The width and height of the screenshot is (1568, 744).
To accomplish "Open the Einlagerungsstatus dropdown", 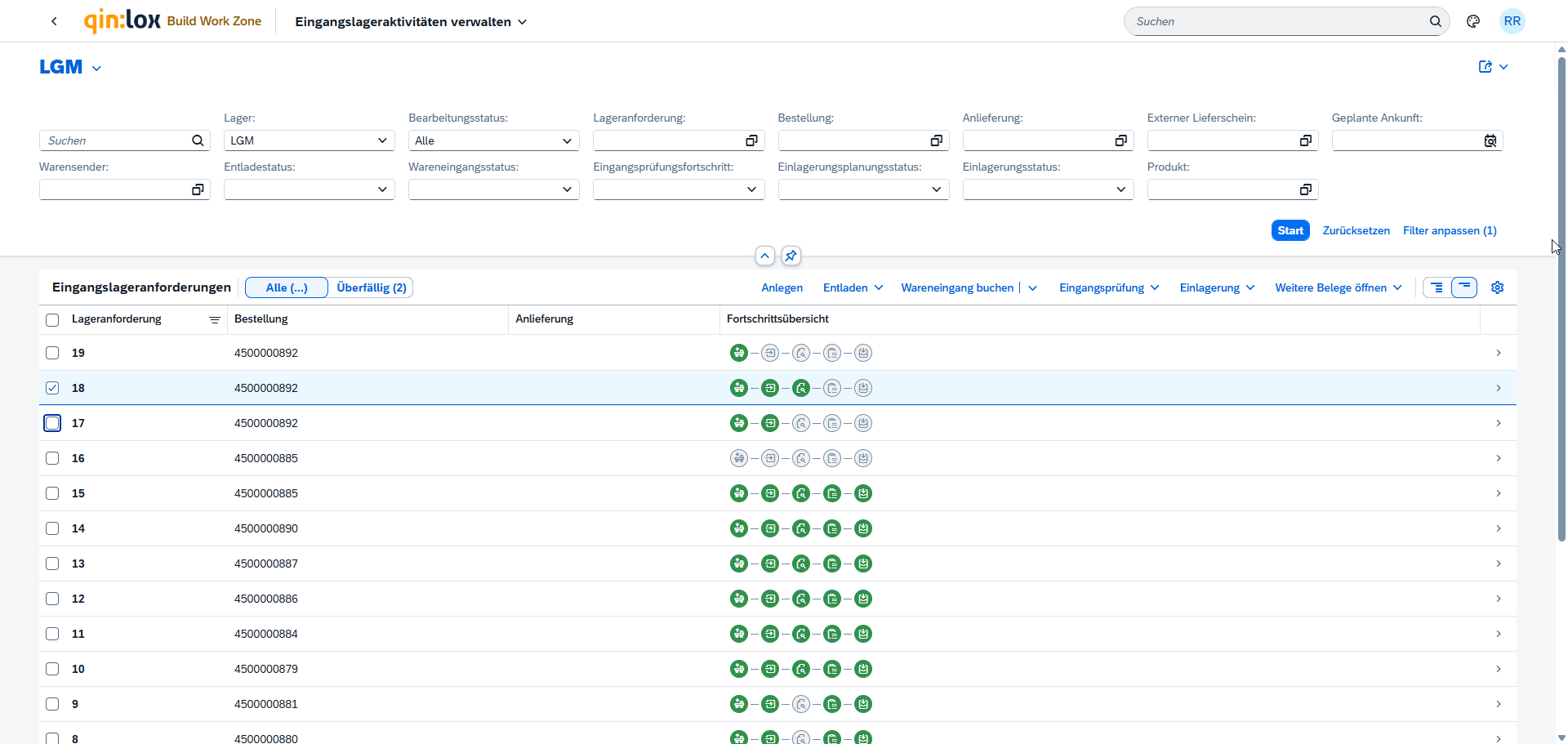I will tap(1048, 189).
